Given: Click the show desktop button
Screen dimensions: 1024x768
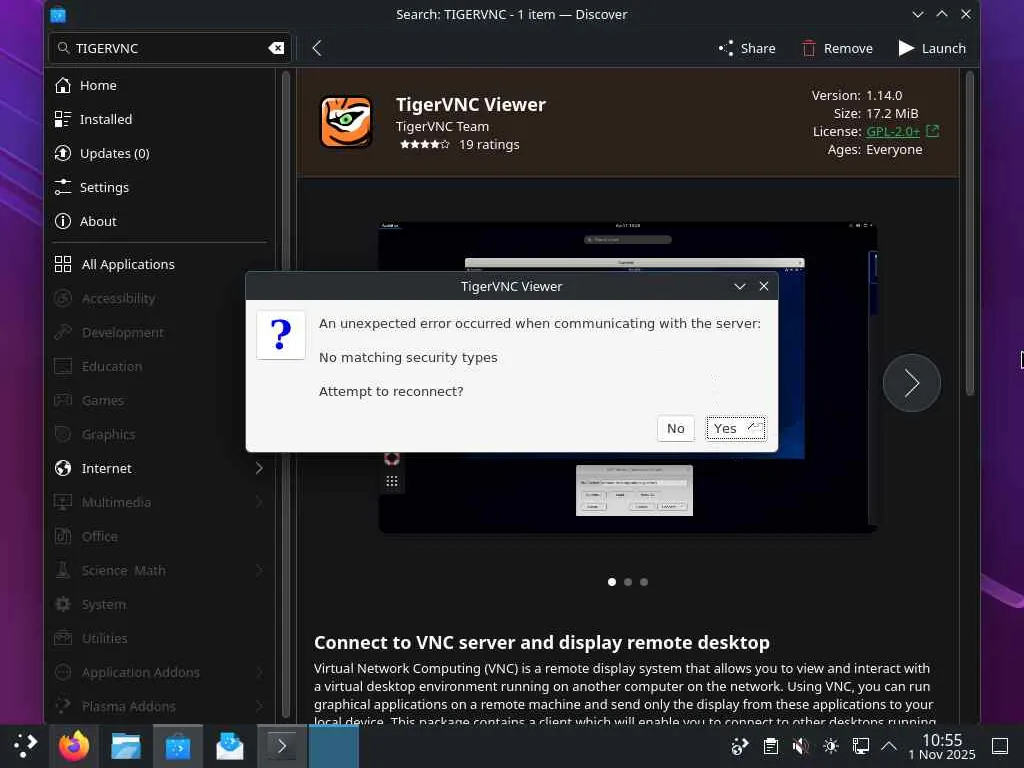Looking at the screenshot, I should click(x=1000, y=746).
